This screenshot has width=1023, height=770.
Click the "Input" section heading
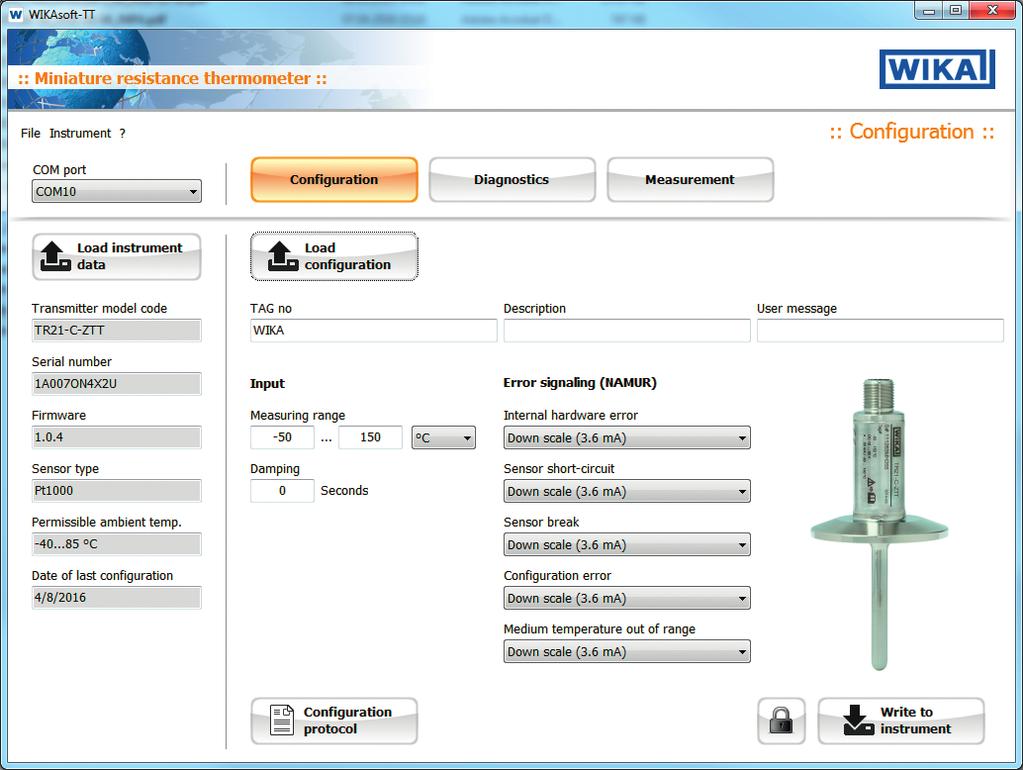[x=267, y=384]
